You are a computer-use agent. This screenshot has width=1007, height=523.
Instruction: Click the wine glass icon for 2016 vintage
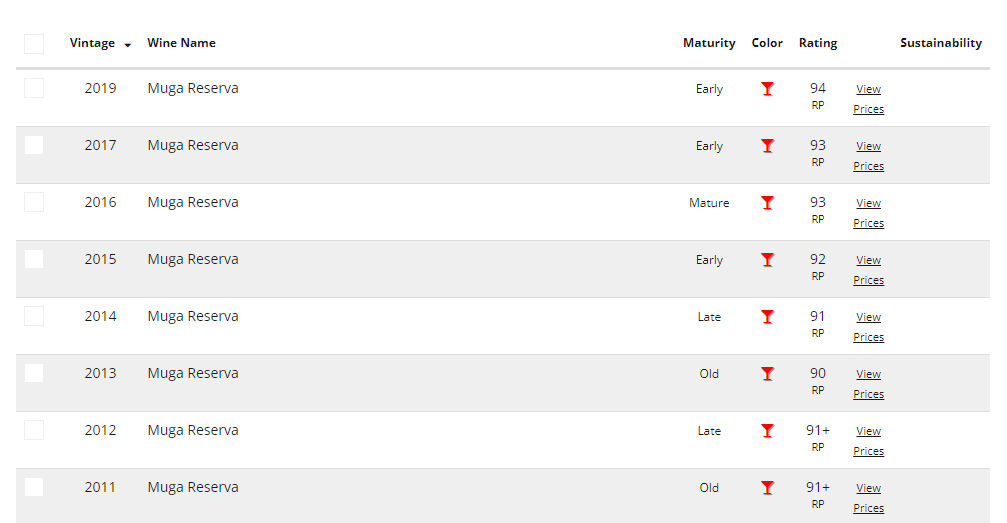coord(767,203)
